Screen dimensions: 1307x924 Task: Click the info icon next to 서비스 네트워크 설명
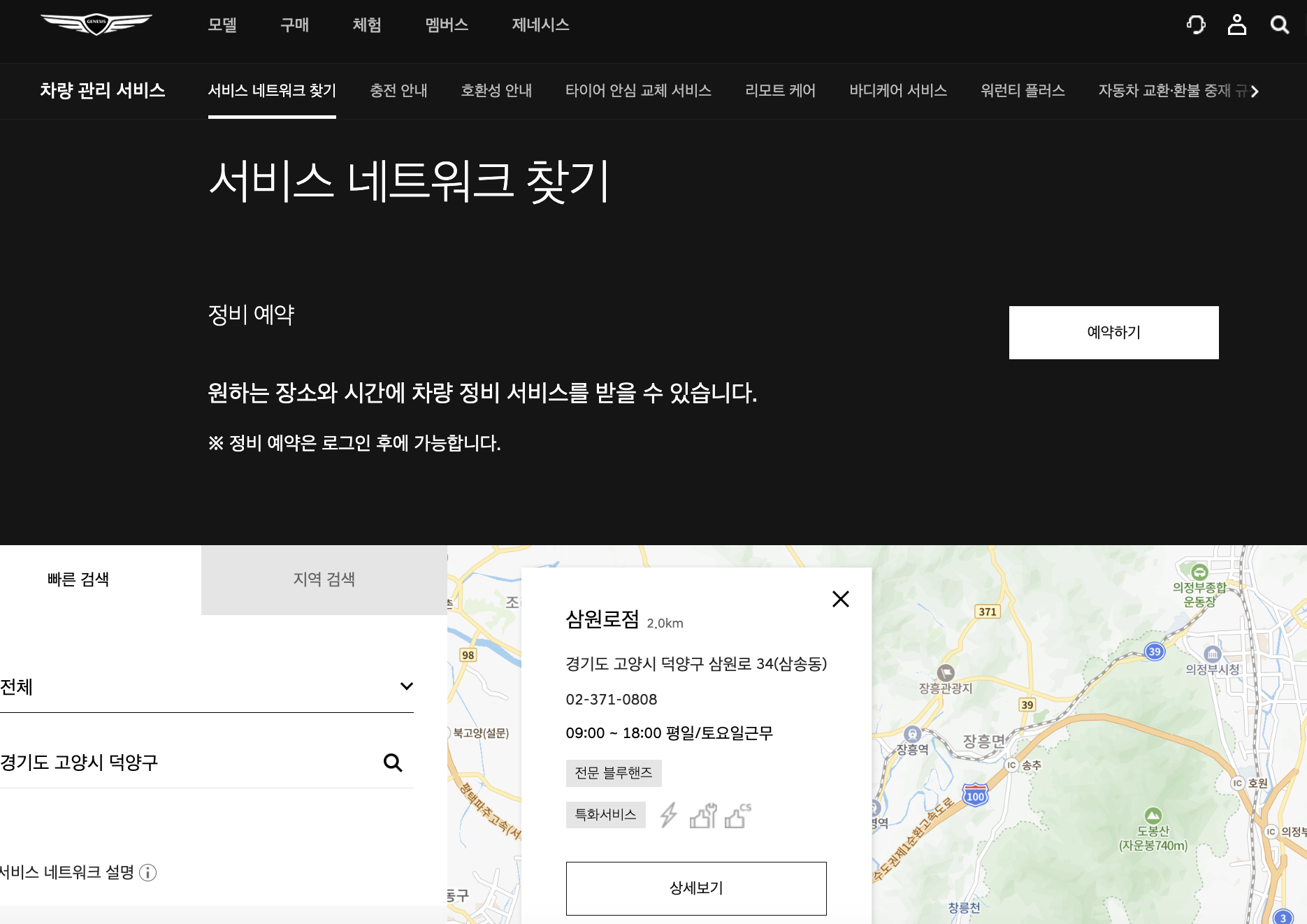tap(147, 872)
